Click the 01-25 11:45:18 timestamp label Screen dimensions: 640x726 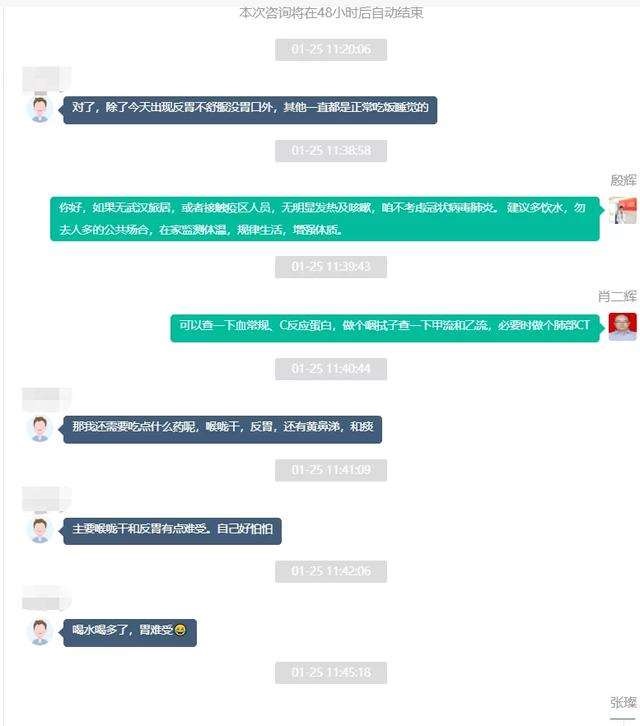pos(331,673)
